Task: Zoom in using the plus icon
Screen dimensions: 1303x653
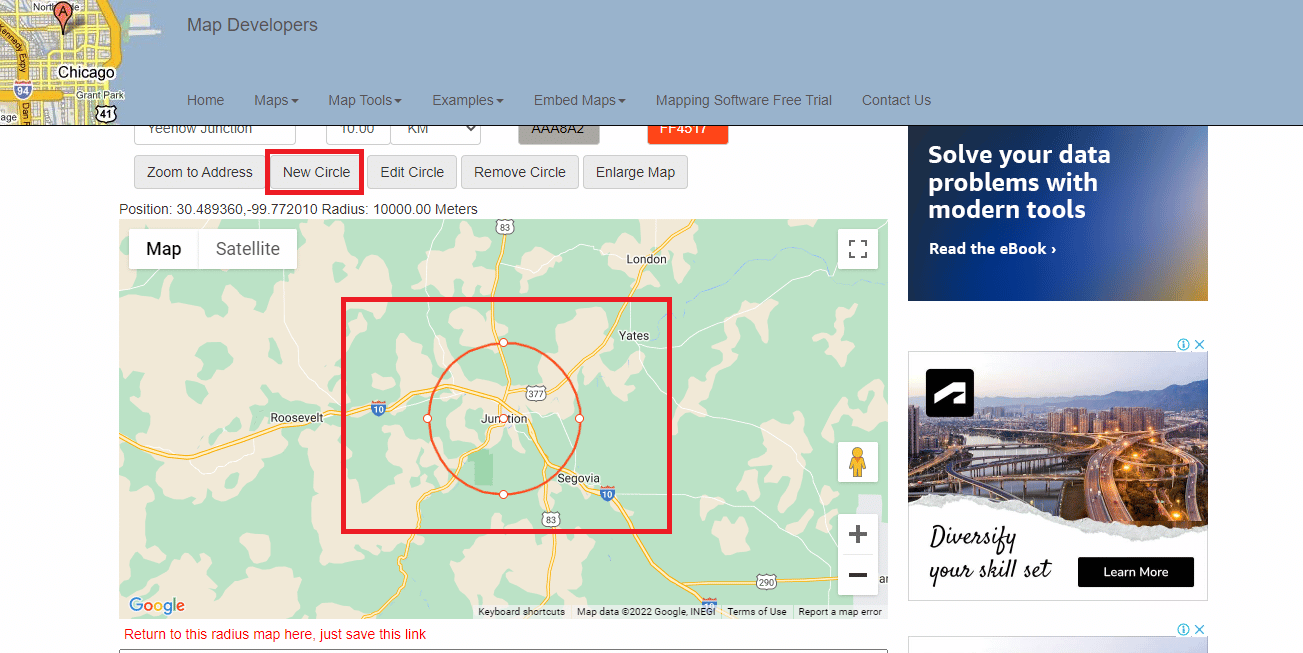Action: [857, 534]
